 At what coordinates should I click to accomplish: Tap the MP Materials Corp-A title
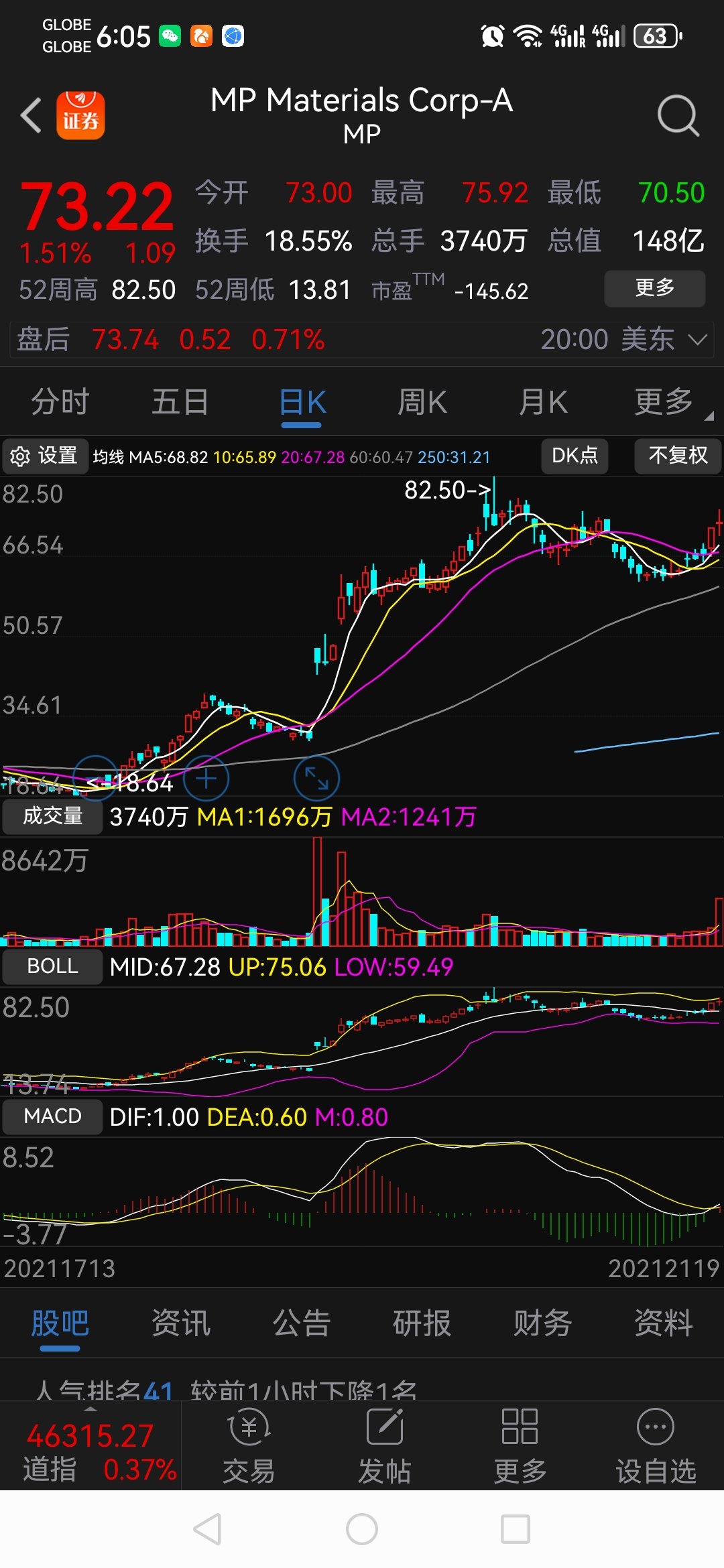tap(362, 101)
